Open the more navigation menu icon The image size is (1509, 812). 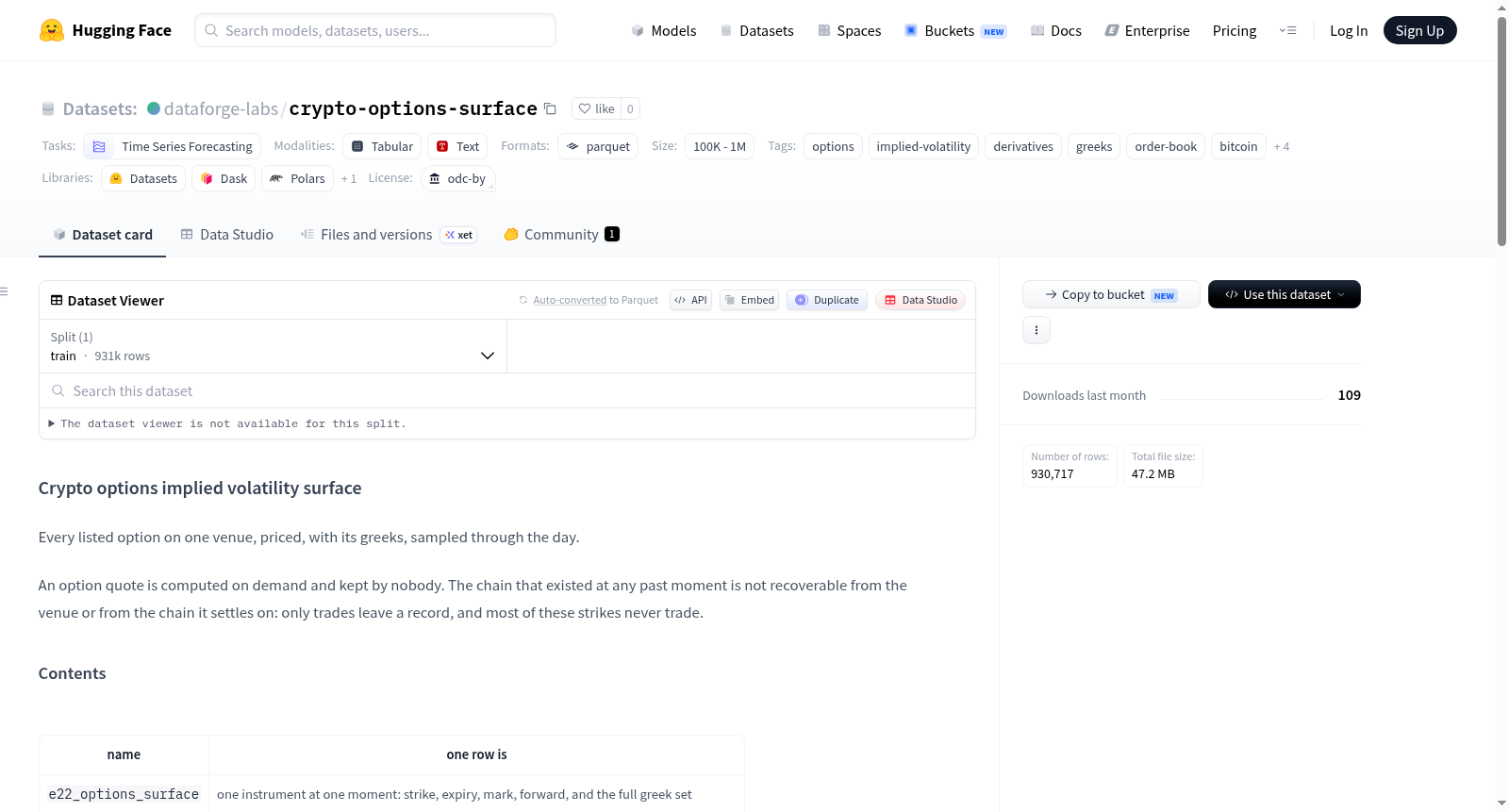[1287, 30]
